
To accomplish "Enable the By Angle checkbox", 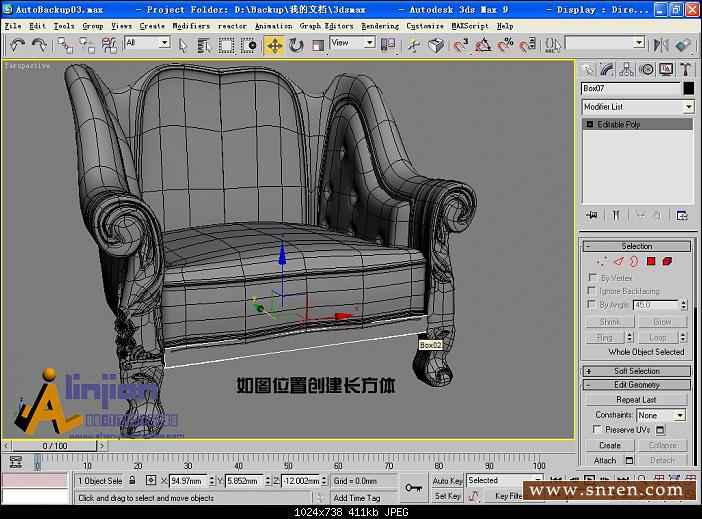I will tap(592, 305).
